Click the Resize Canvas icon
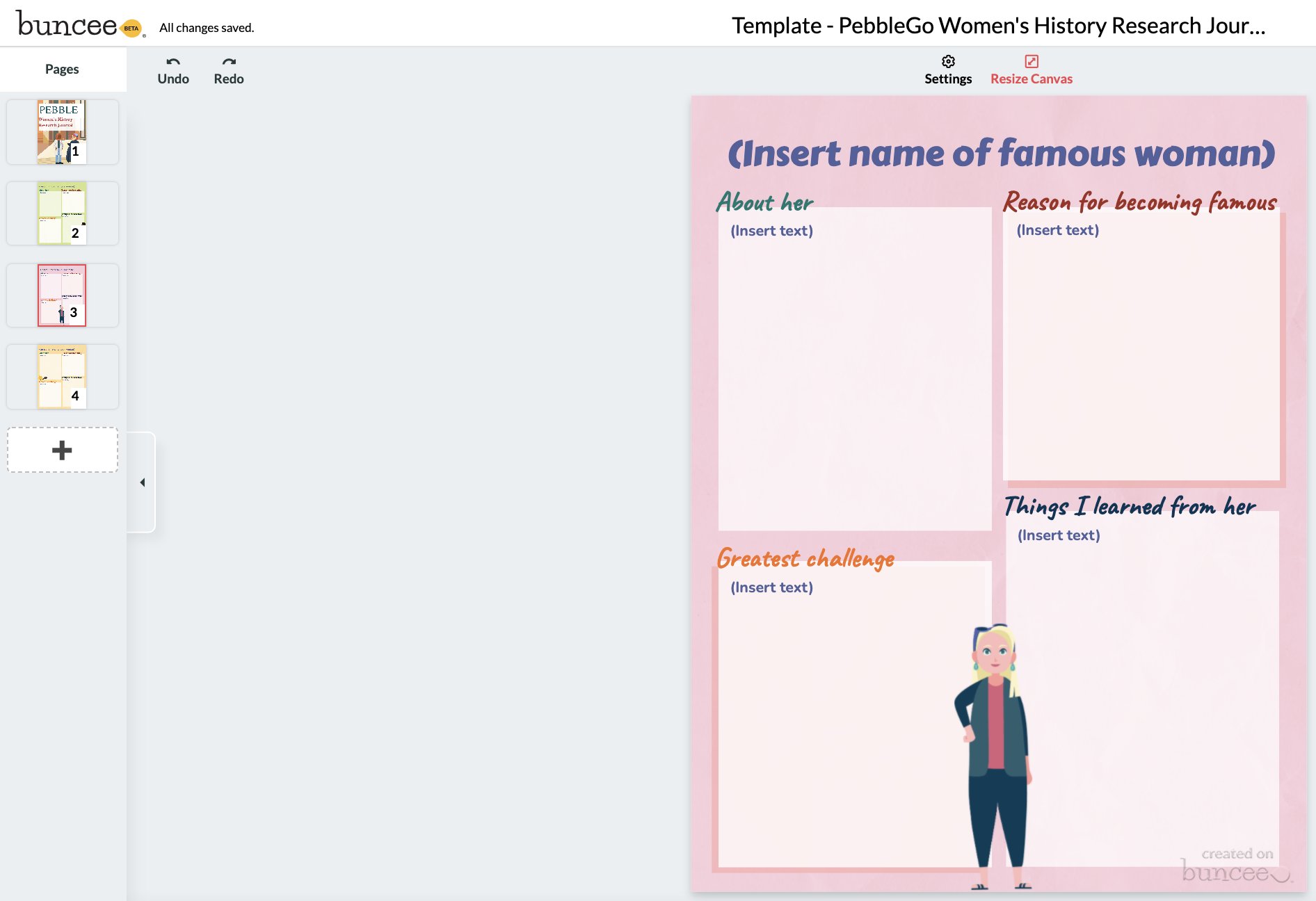1316x901 pixels. tap(1032, 62)
